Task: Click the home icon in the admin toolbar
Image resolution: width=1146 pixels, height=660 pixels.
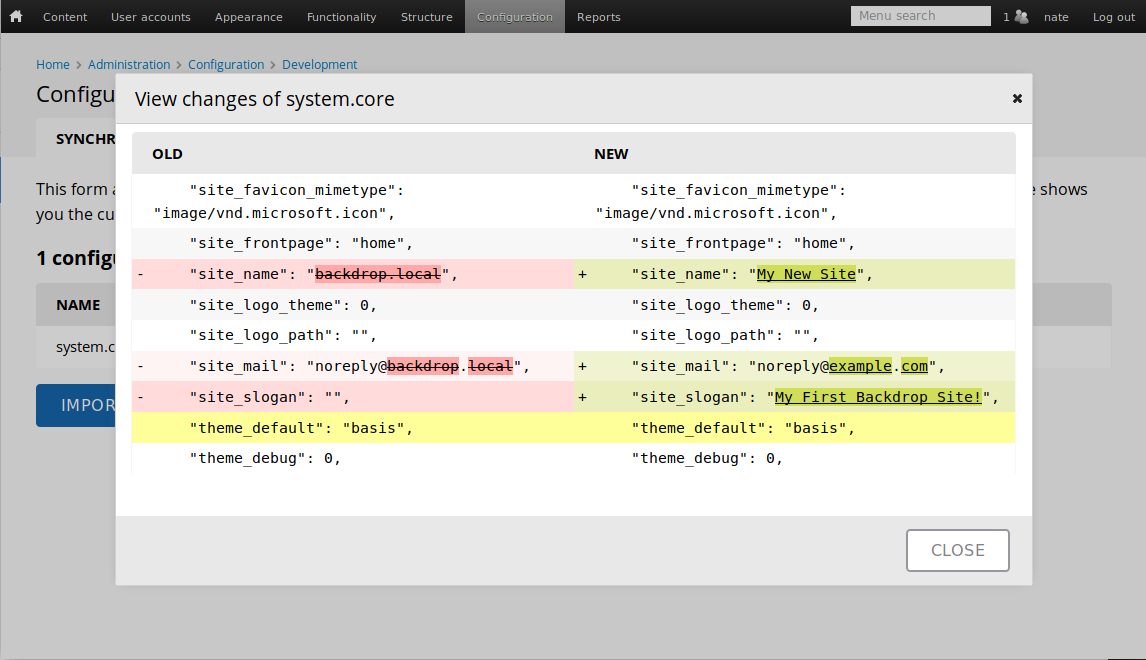Action: (x=15, y=16)
